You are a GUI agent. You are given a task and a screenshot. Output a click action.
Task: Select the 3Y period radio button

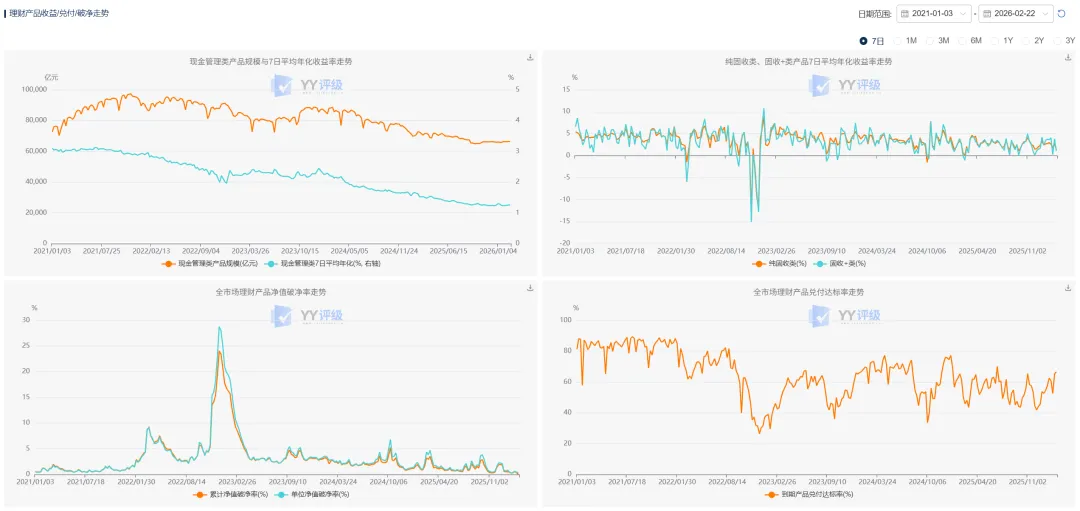coord(1057,41)
